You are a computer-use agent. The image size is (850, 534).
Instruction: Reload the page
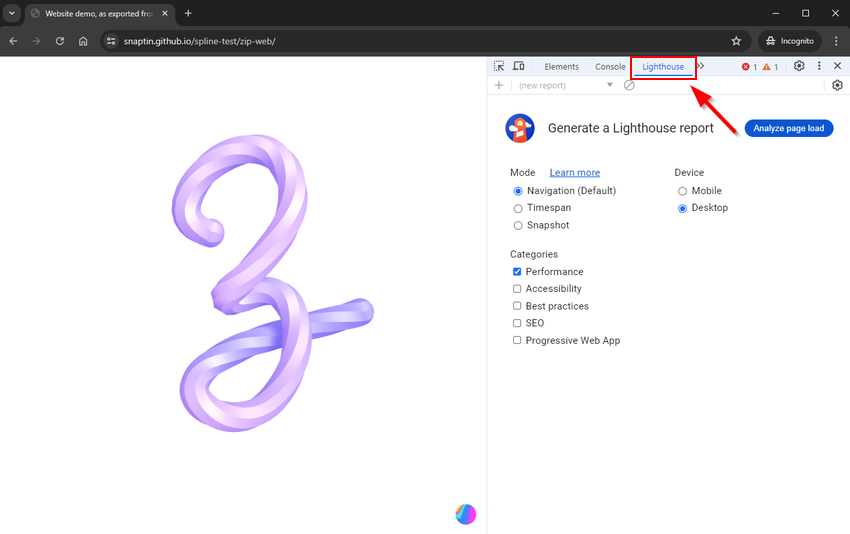(60, 41)
